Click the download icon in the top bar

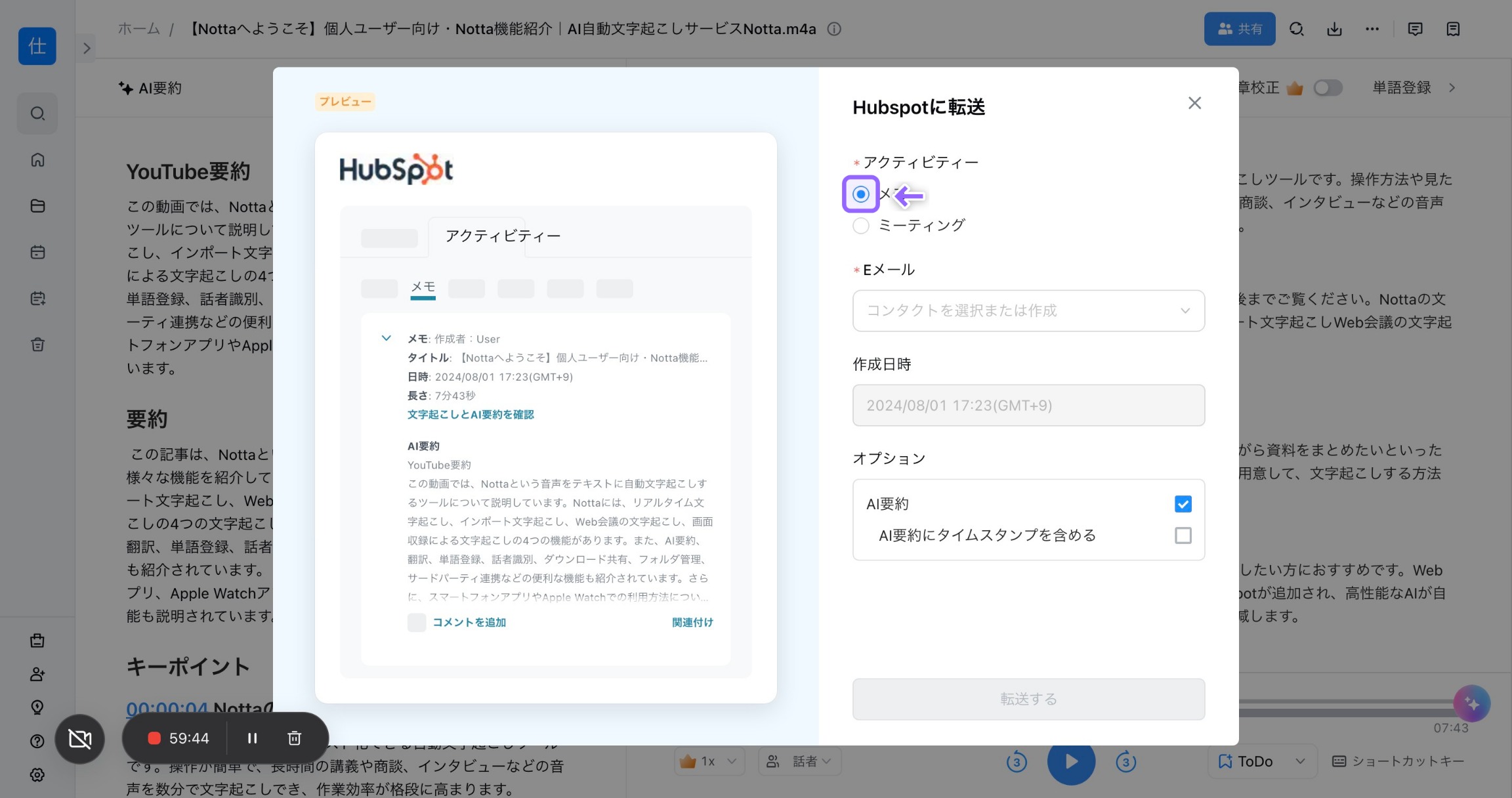[x=1334, y=29]
